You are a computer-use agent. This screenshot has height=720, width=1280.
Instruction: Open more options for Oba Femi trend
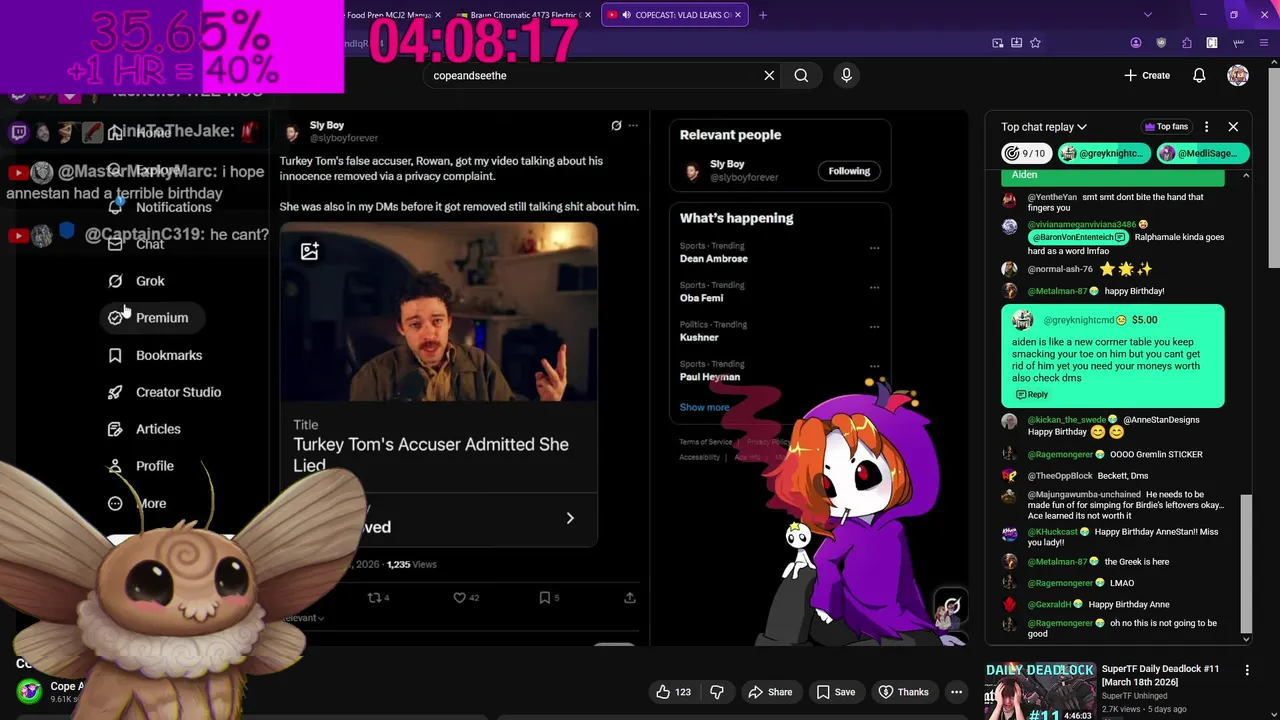(874, 287)
